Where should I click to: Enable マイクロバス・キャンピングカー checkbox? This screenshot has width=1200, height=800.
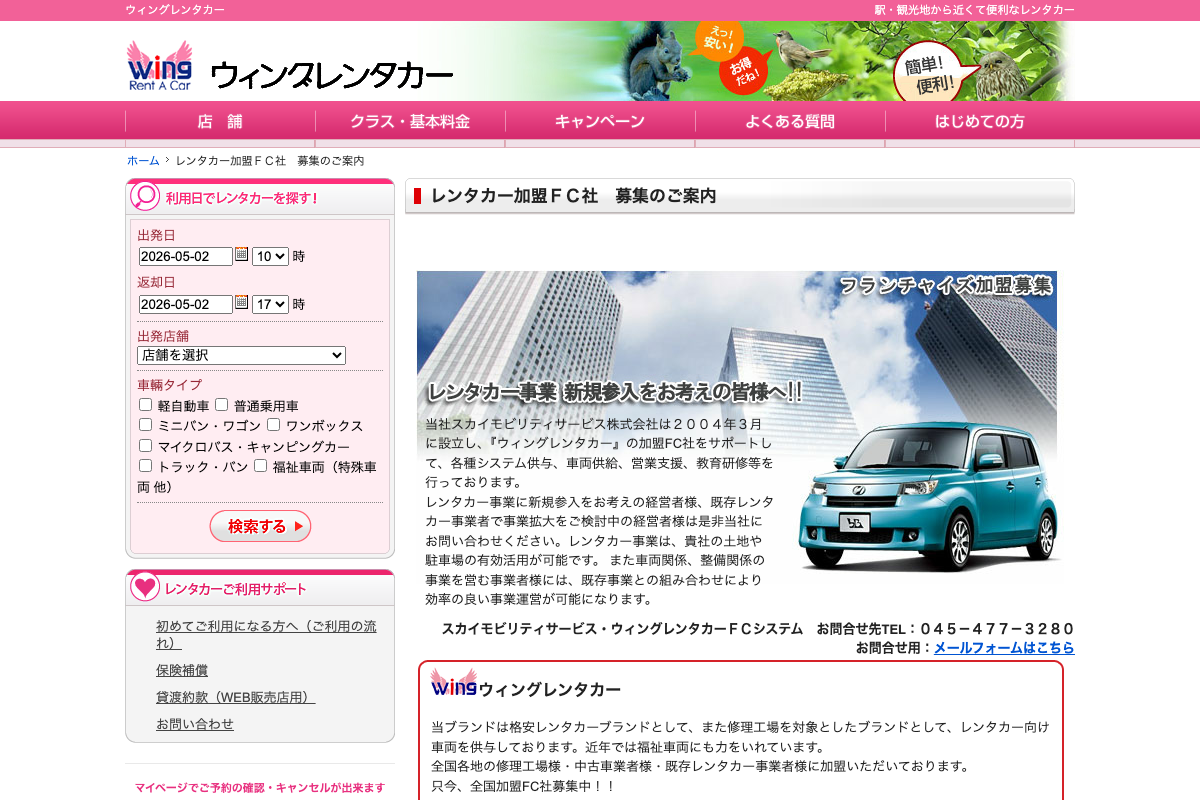click(x=146, y=445)
